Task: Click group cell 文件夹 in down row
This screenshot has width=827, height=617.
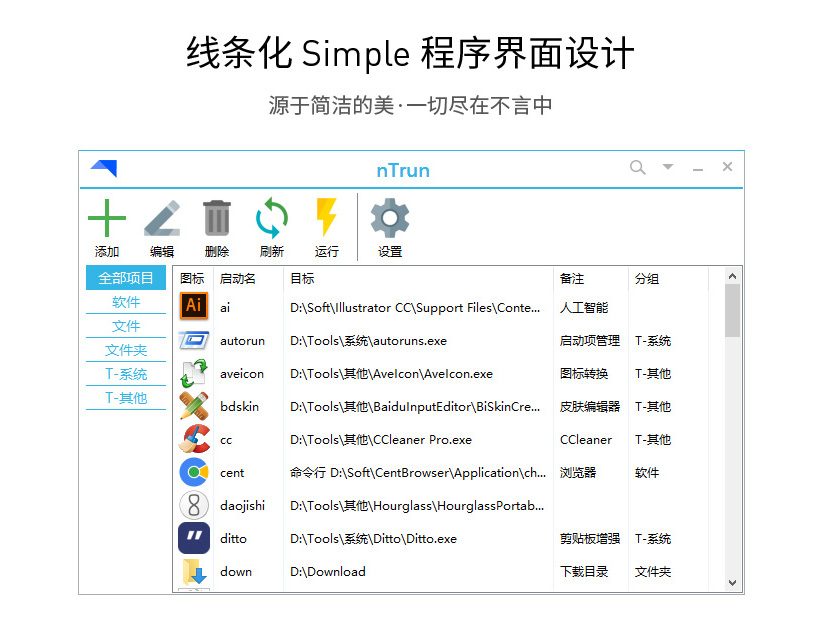Action: click(653, 572)
